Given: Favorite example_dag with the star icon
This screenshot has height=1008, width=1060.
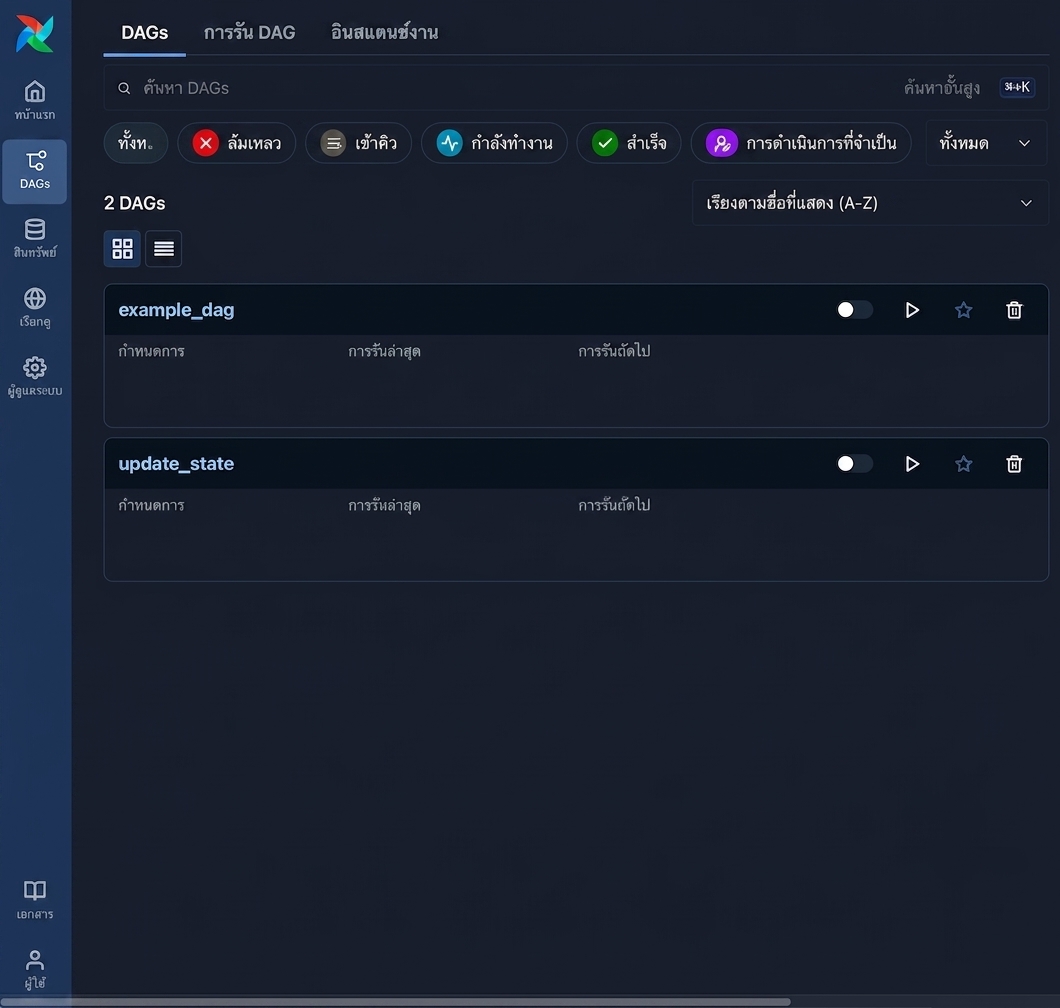Looking at the screenshot, I should pos(963,310).
